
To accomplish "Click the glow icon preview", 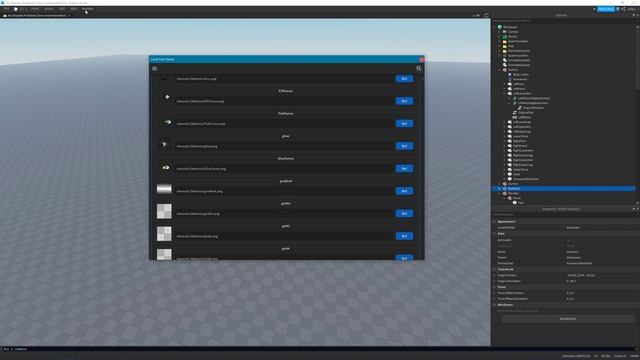I will click(164, 144).
